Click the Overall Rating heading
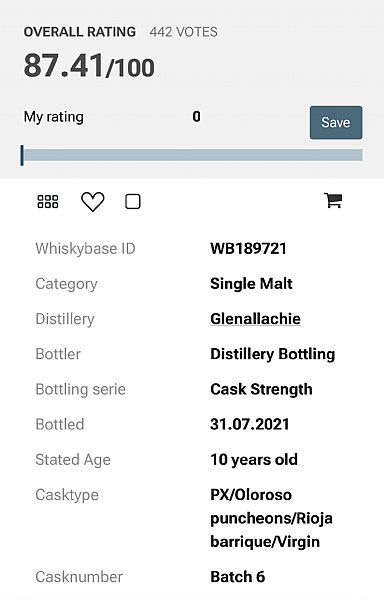The width and height of the screenshot is (384, 600). pos(80,32)
